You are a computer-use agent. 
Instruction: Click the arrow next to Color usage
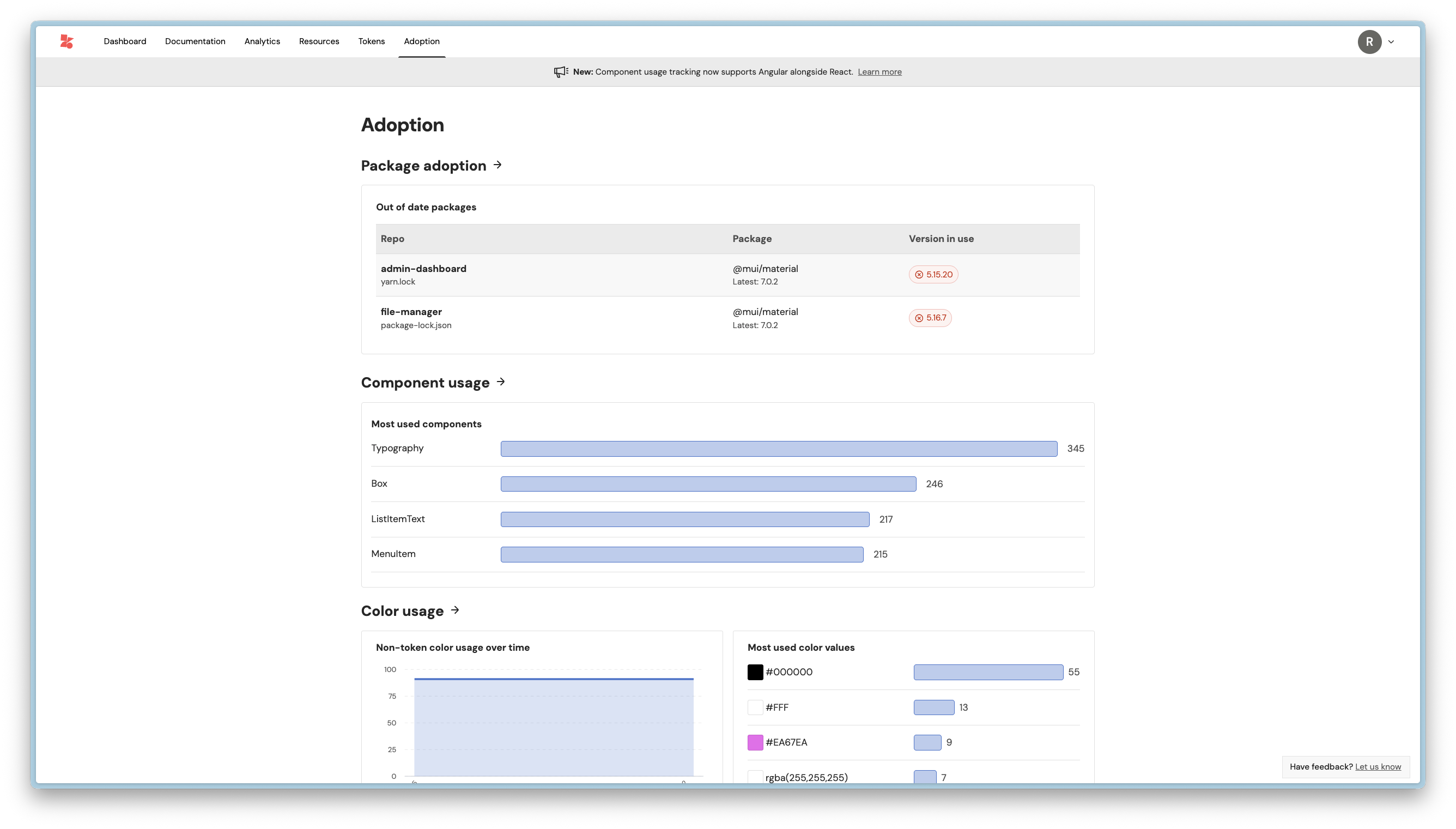pos(455,610)
